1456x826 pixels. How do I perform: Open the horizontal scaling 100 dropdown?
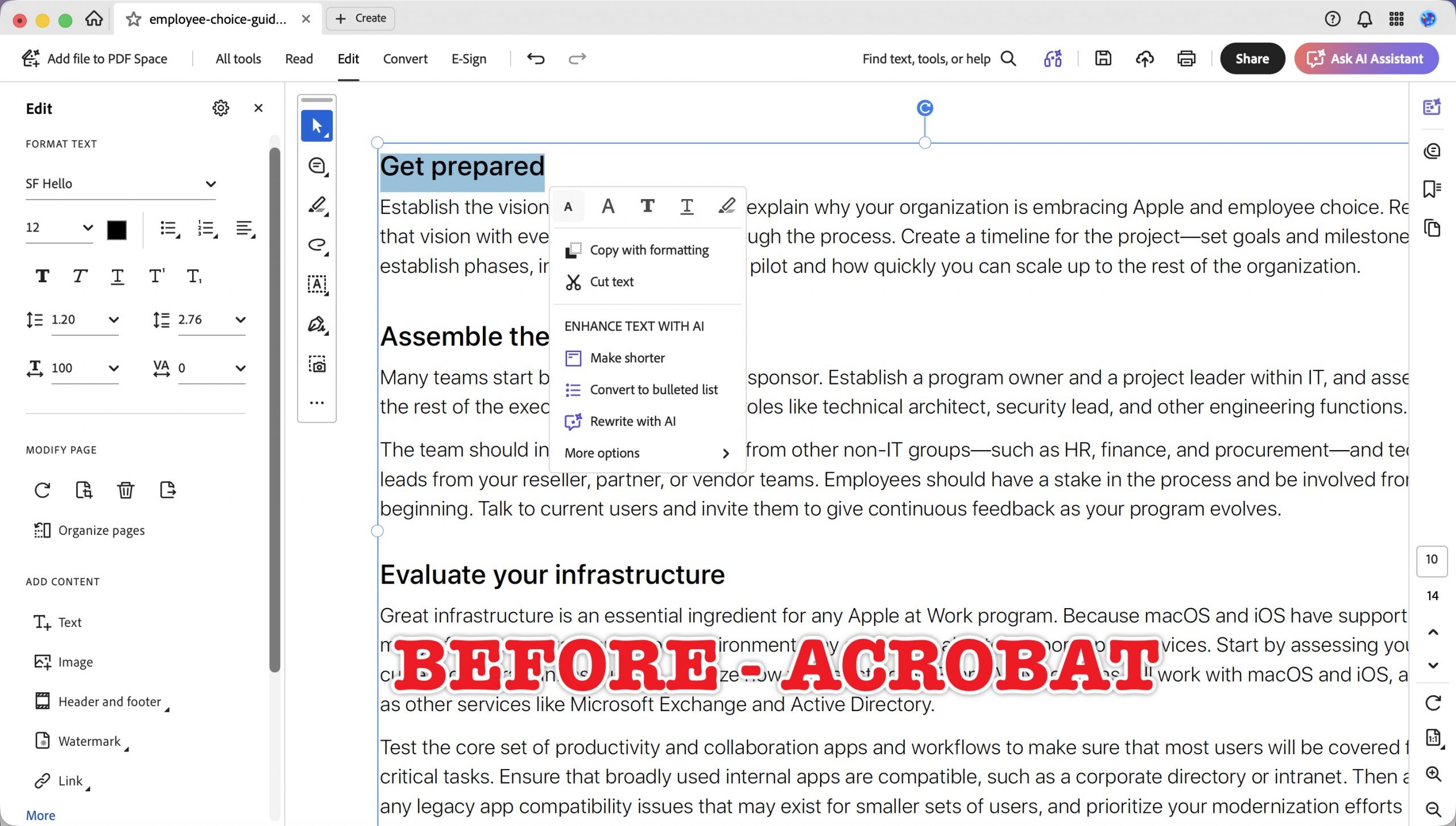click(x=85, y=368)
